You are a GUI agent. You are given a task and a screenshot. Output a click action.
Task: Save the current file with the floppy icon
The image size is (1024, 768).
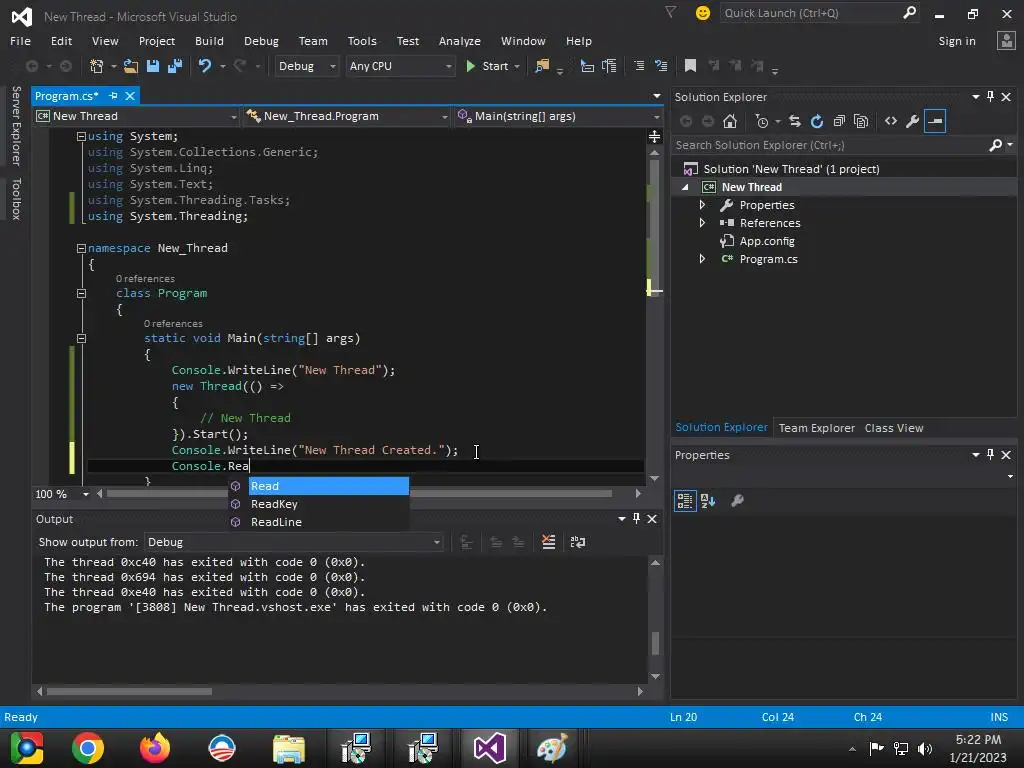[153, 66]
